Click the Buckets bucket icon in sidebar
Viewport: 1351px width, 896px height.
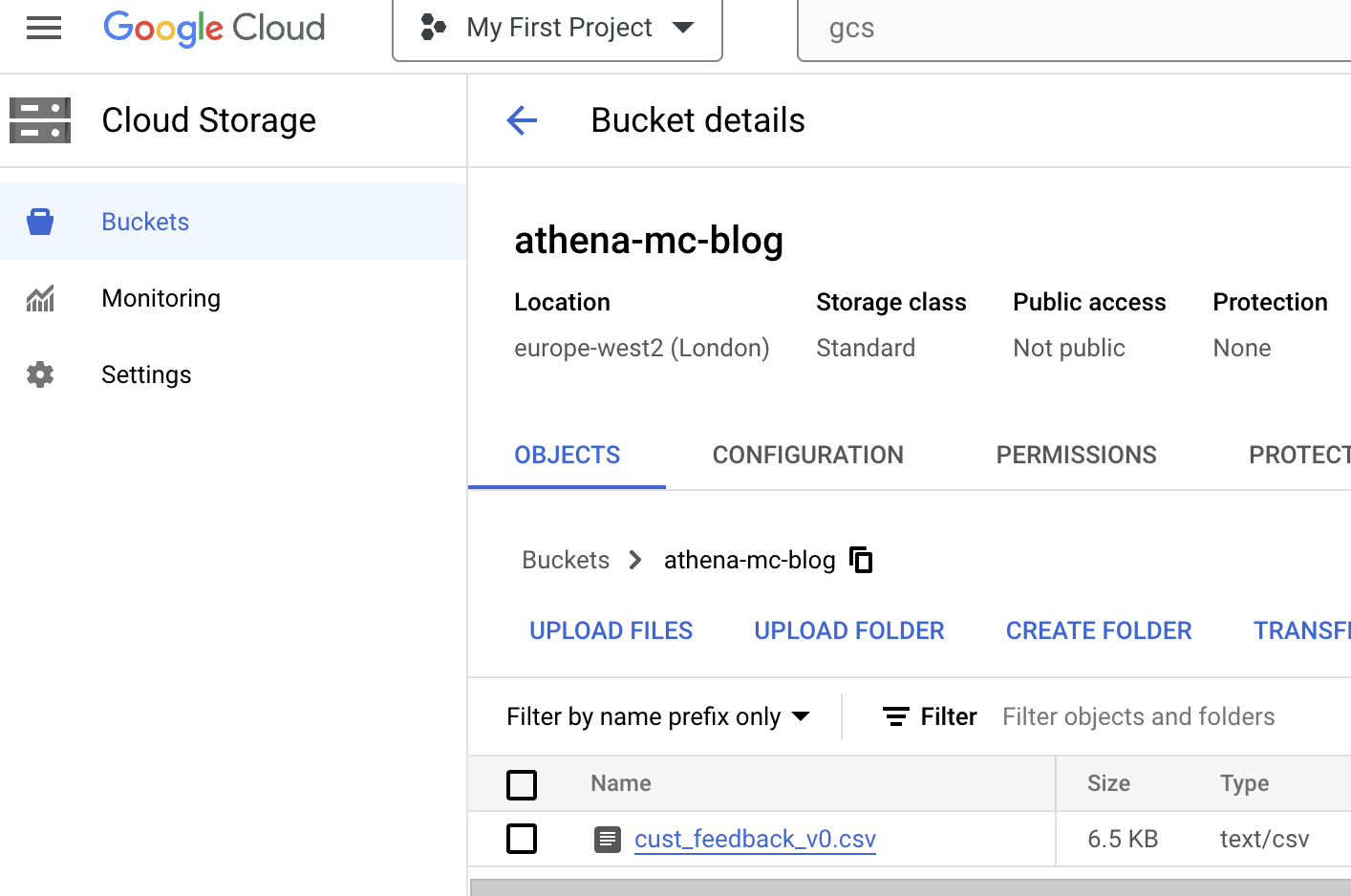click(x=40, y=222)
